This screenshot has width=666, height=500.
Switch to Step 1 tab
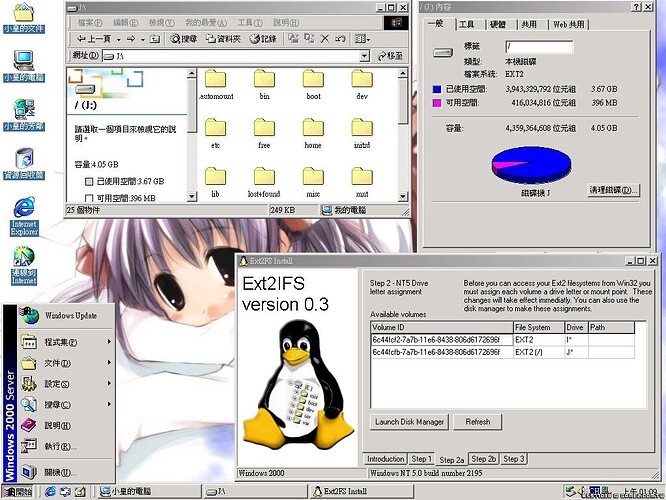(x=421, y=459)
